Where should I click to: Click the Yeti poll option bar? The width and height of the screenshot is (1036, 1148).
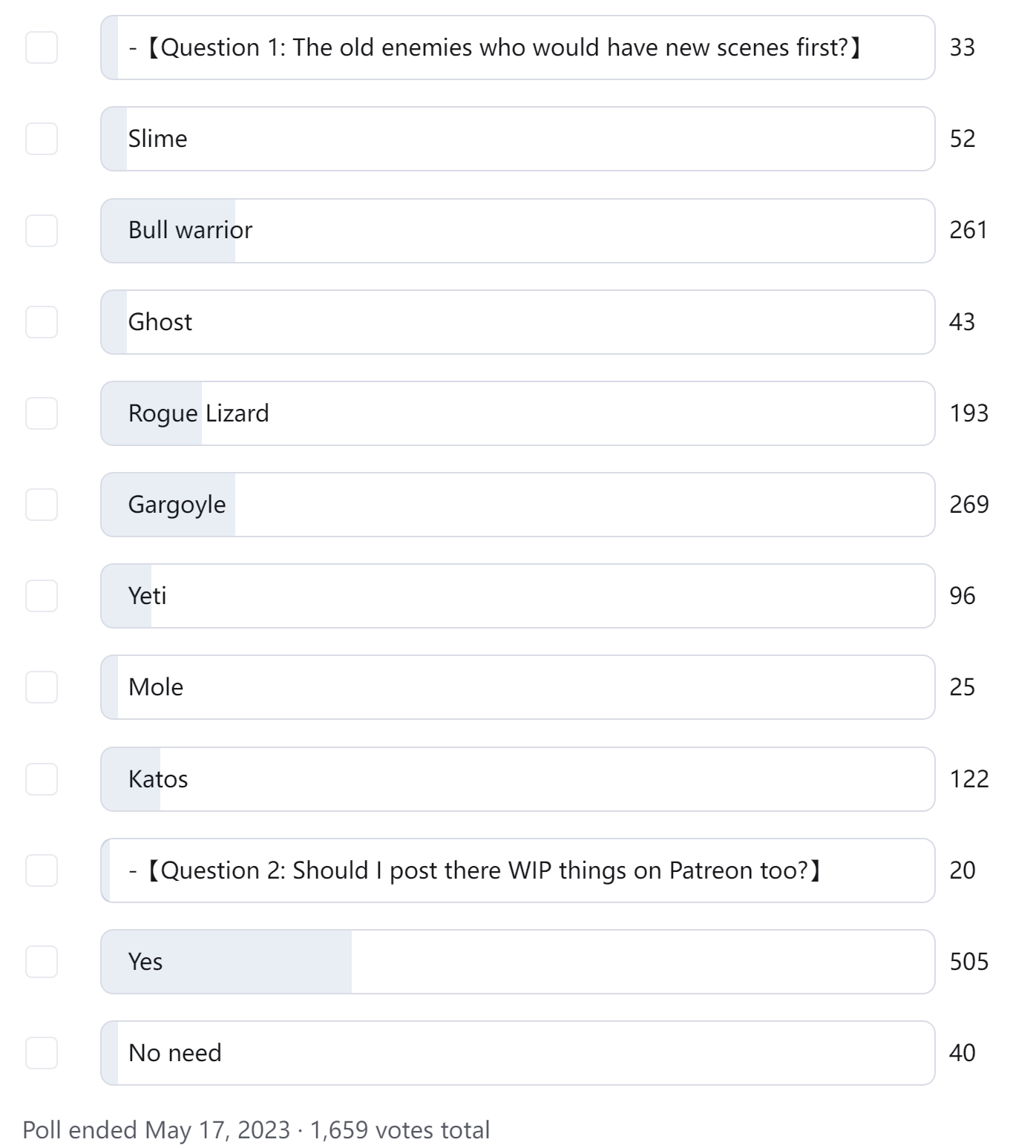point(518,596)
